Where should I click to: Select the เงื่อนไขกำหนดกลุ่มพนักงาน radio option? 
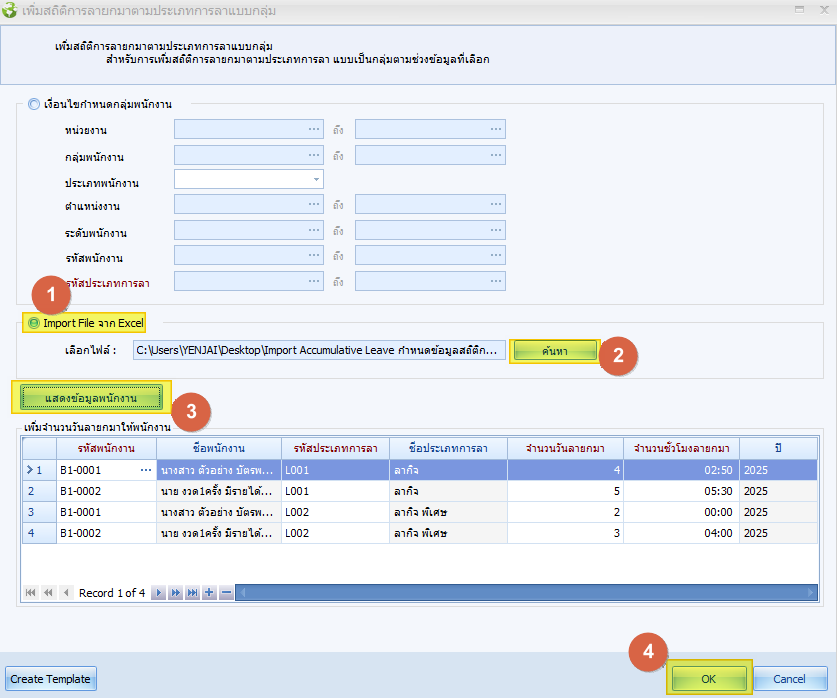(x=35, y=103)
